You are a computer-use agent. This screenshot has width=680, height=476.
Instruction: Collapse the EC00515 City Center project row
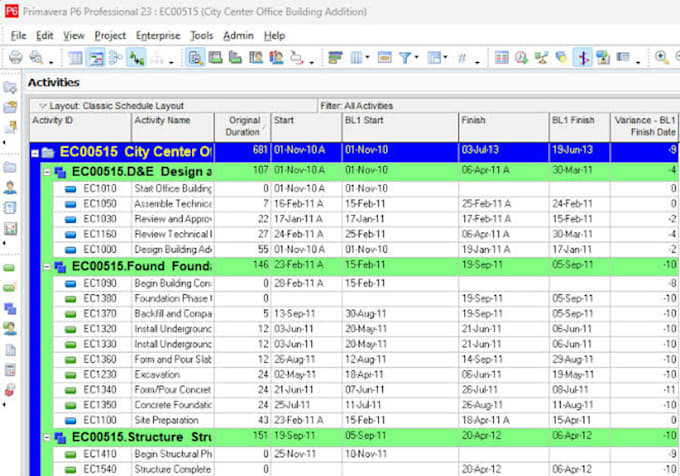(x=35, y=153)
